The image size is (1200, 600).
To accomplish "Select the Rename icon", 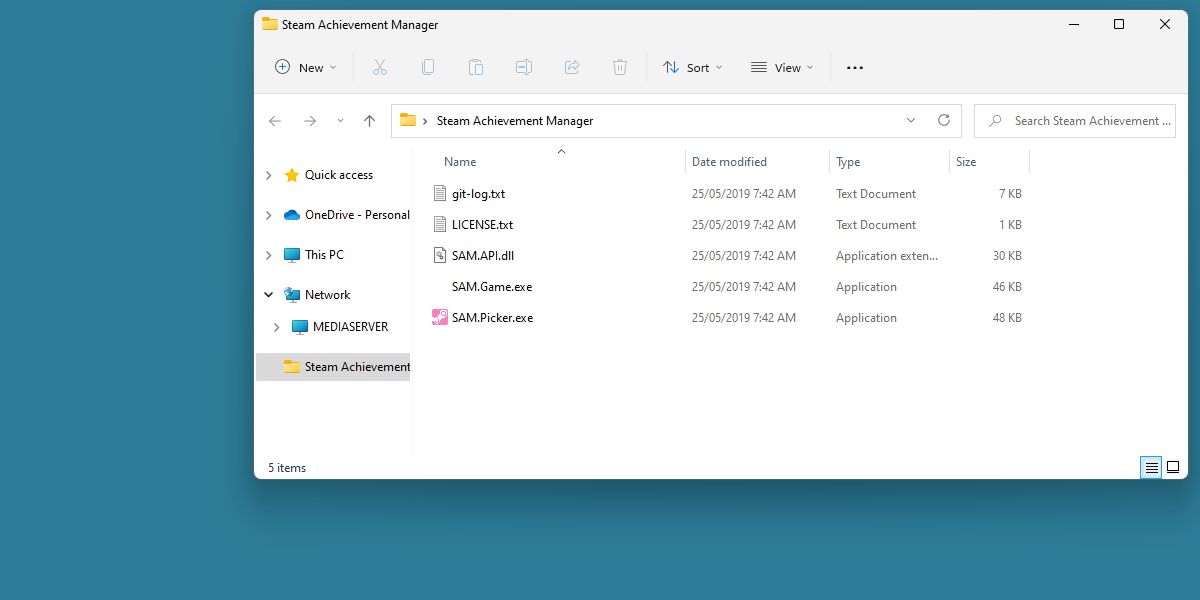I will tap(523, 66).
